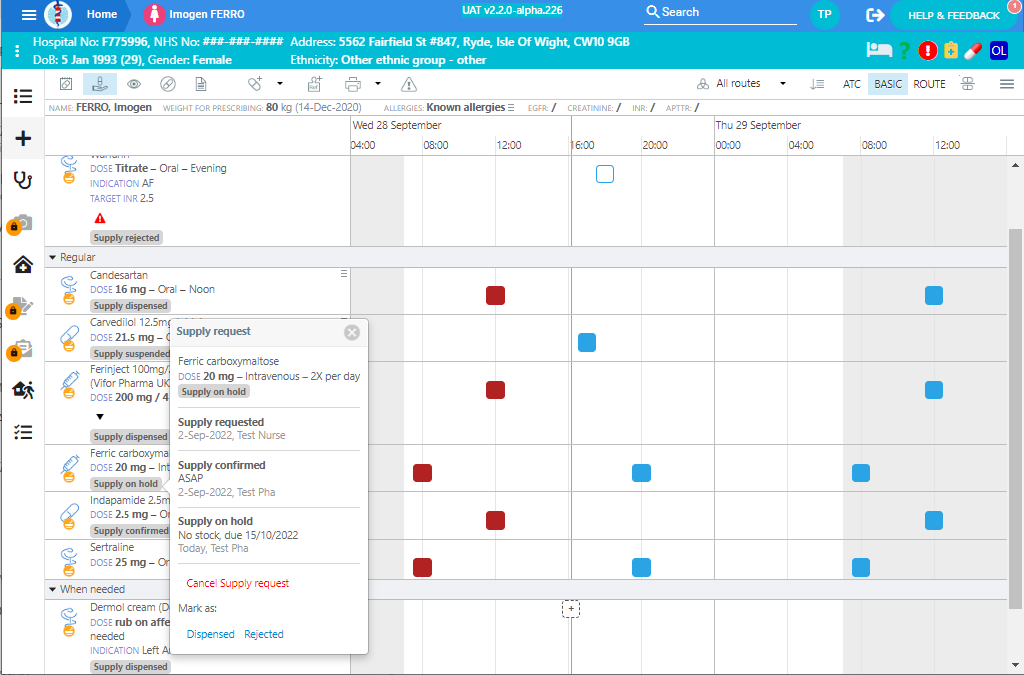This screenshot has height=675, width=1024.
Task: Expand the add medication dropdown arrow
Action: pyautogui.click(x=280, y=84)
